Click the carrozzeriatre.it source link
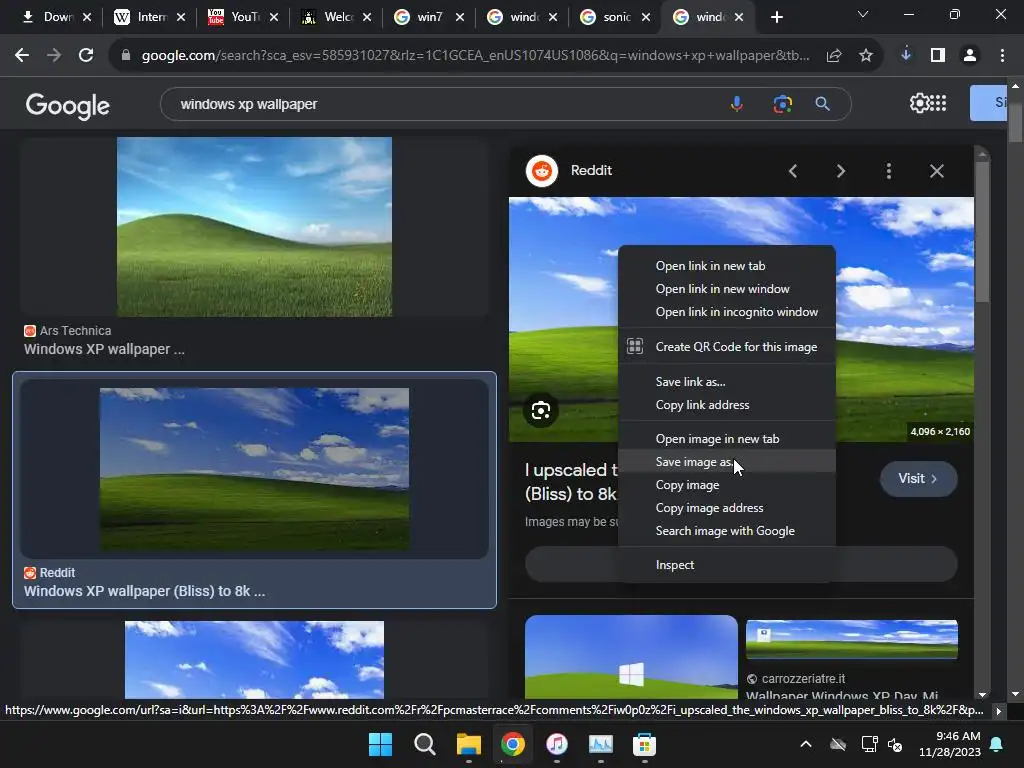Image resolution: width=1024 pixels, height=768 pixels. tap(803, 679)
